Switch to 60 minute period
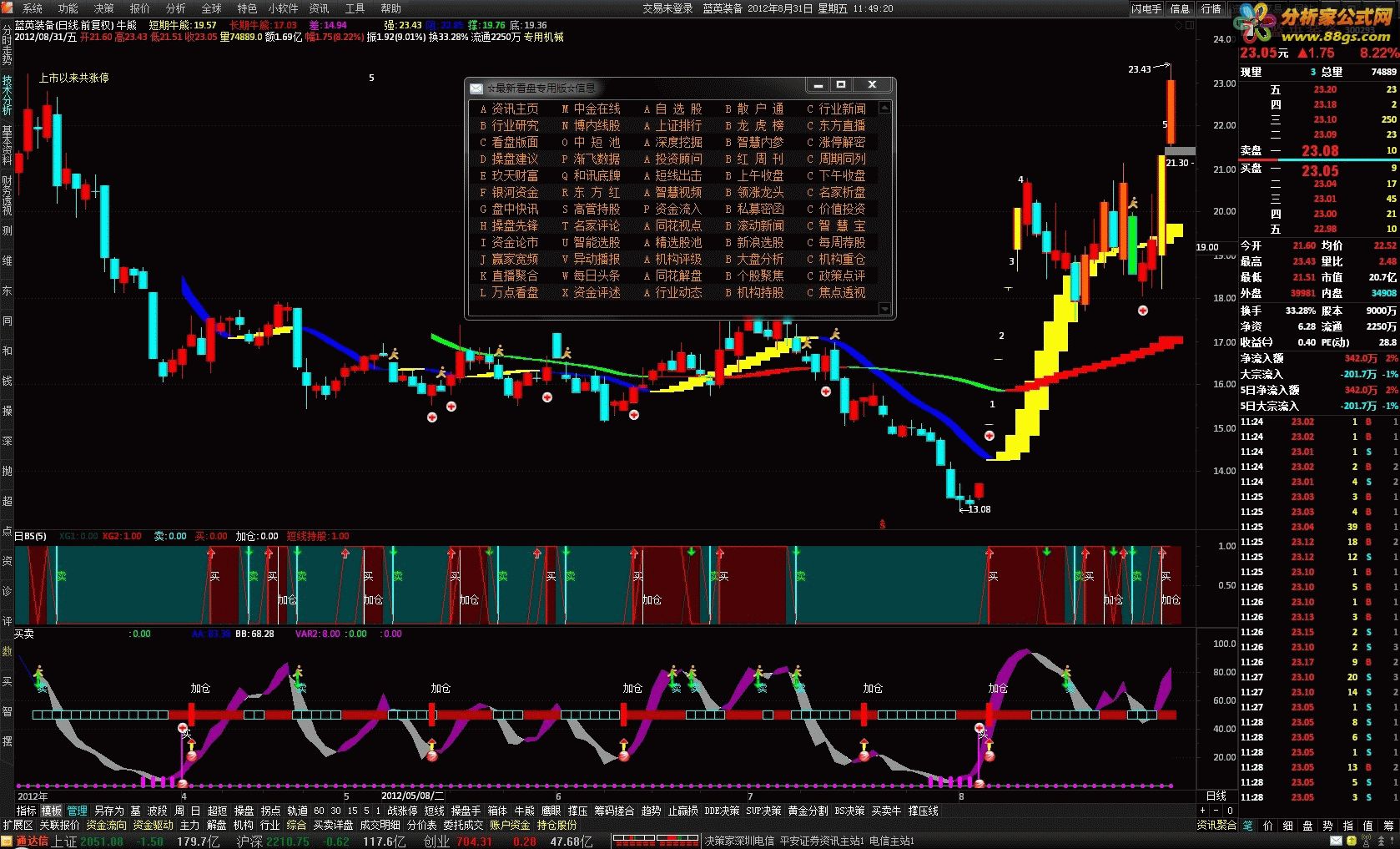This screenshot has height=849, width=1400. (319, 811)
